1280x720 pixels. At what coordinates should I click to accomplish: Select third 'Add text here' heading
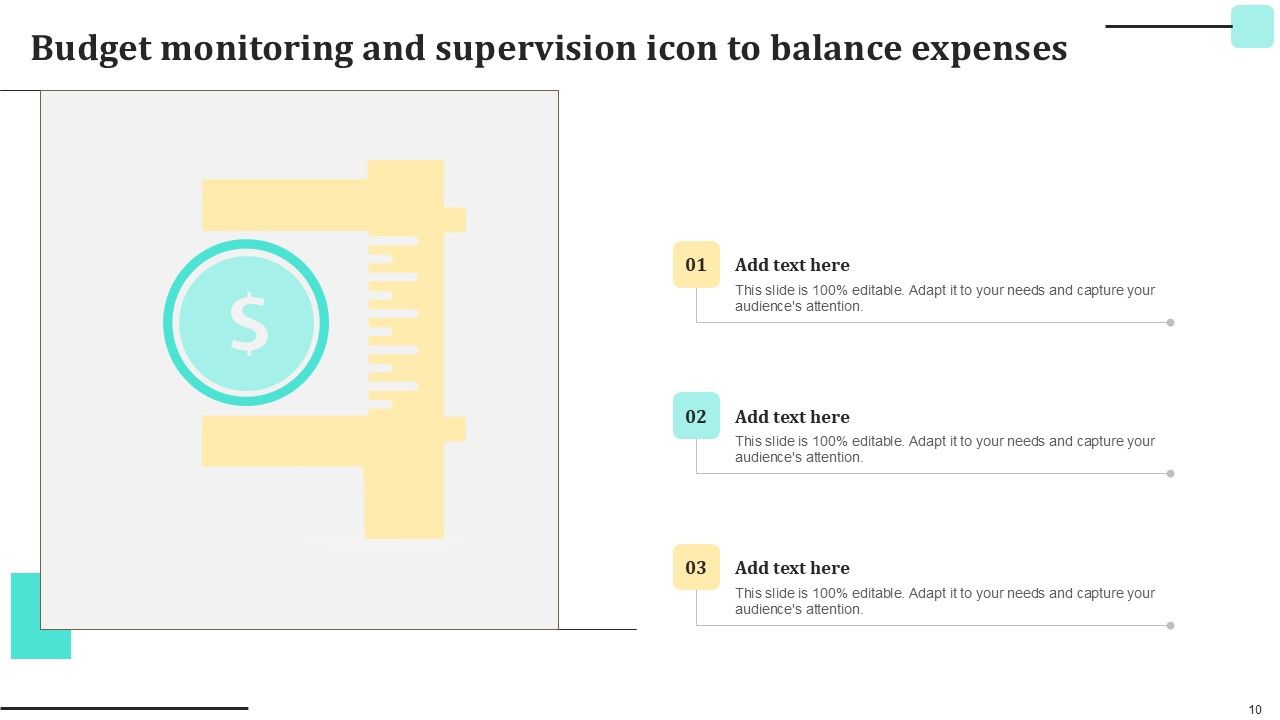coord(792,568)
